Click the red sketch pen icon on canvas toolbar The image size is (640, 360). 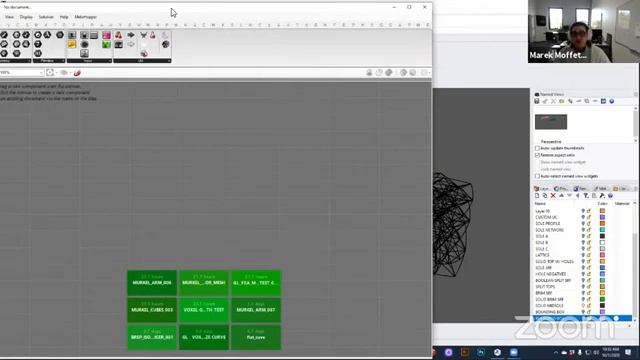tap(77, 73)
